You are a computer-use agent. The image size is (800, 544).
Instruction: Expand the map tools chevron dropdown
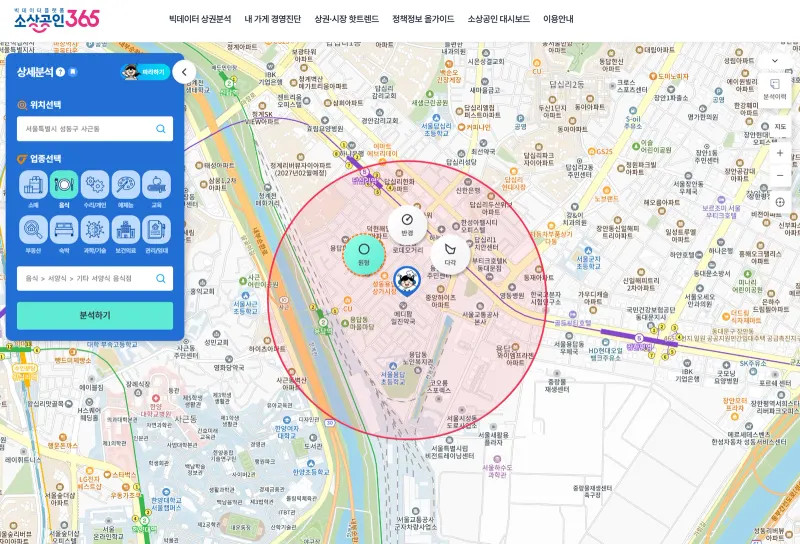(774, 61)
